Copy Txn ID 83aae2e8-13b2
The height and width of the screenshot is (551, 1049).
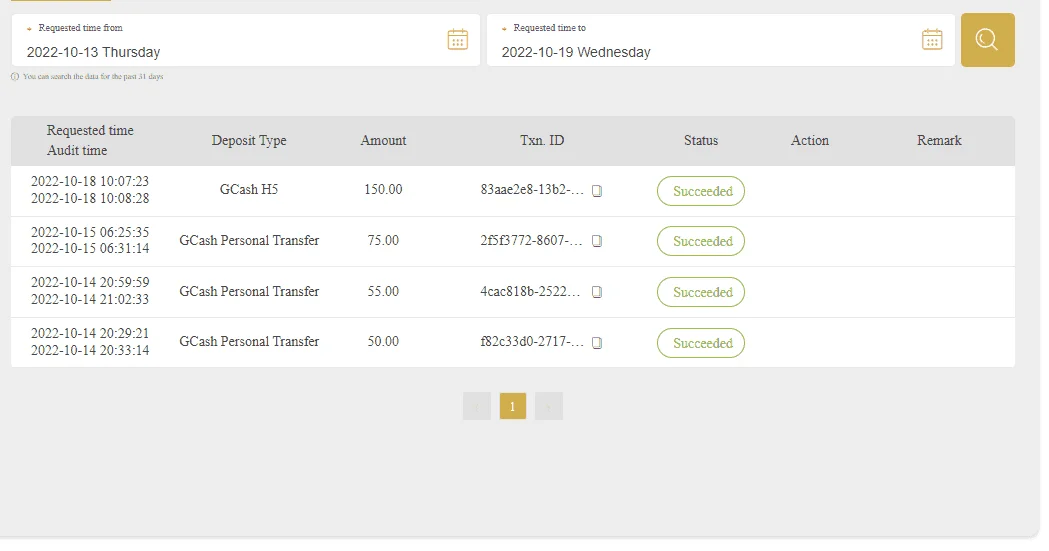[597, 191]
